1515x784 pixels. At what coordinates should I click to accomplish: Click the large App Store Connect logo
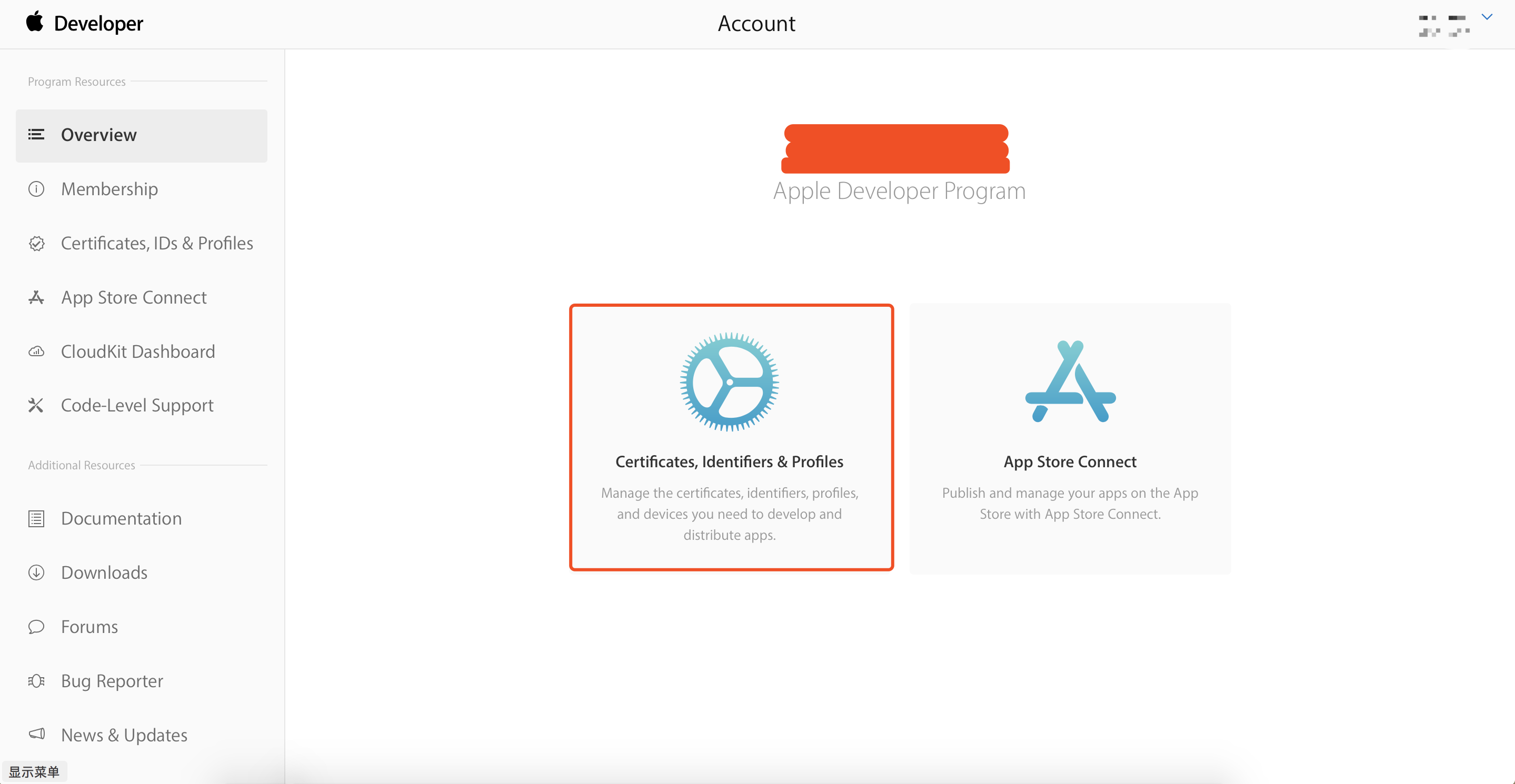[1070, 382]
